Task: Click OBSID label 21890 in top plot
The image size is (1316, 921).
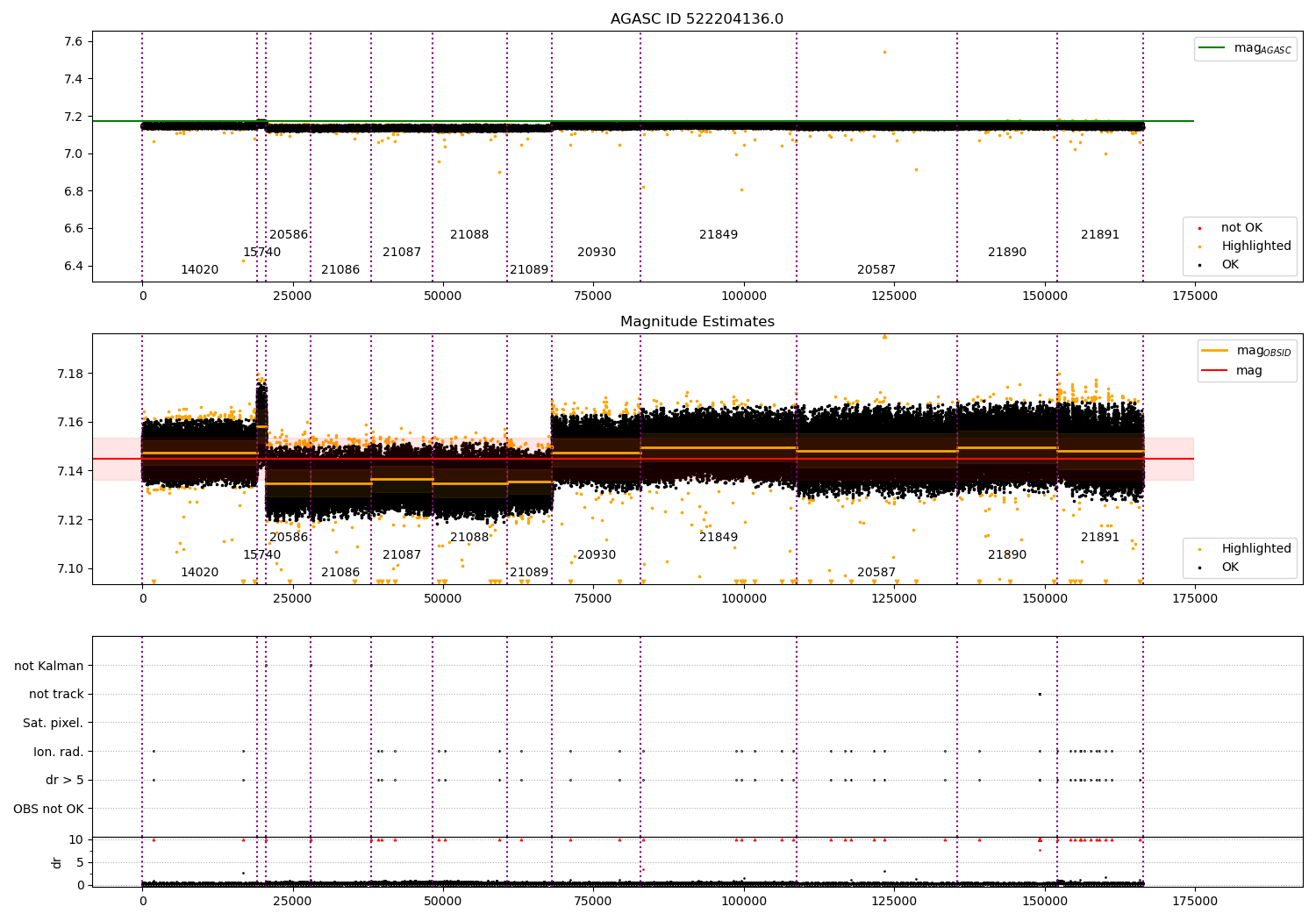Action: pyautogui.click(x=1007, y=253)
